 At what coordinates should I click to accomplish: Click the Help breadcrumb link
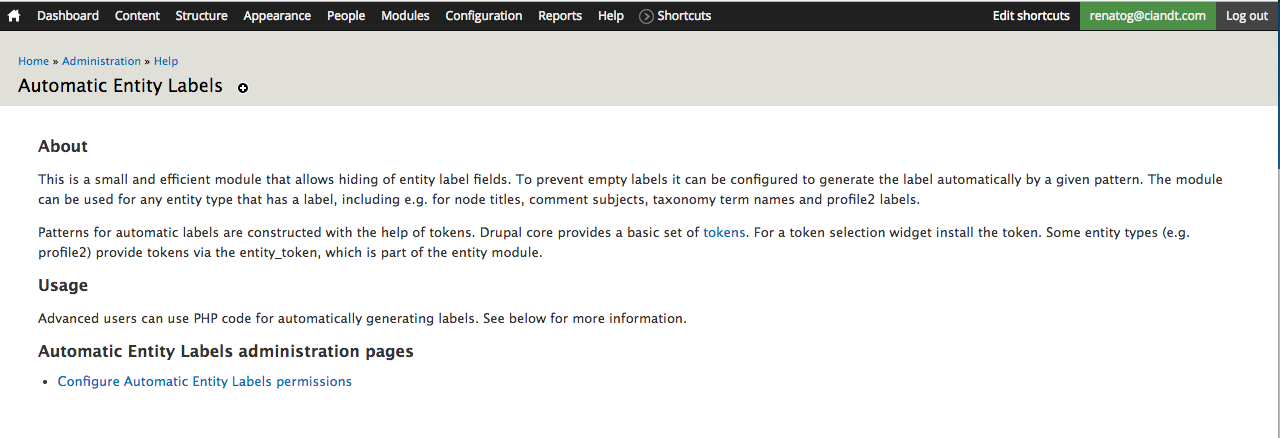click(166, 61)
